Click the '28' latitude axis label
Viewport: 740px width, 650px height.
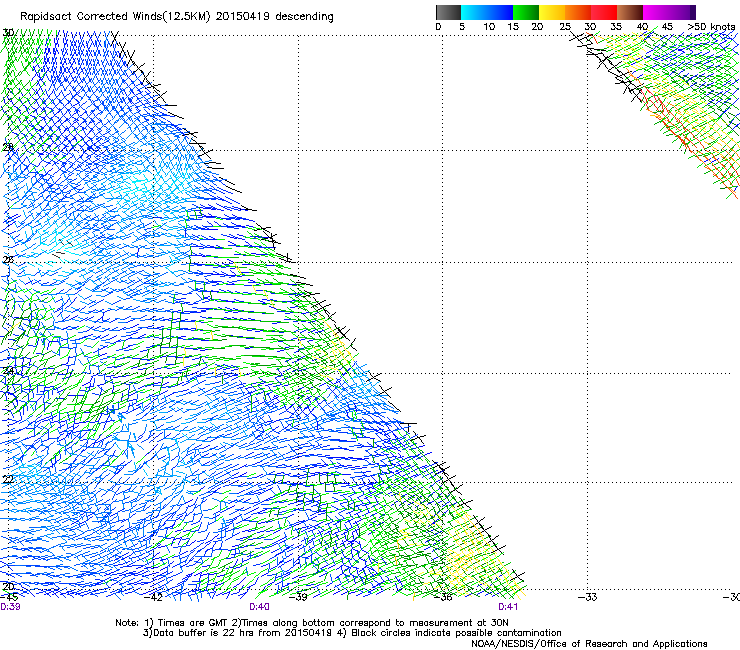8,147
